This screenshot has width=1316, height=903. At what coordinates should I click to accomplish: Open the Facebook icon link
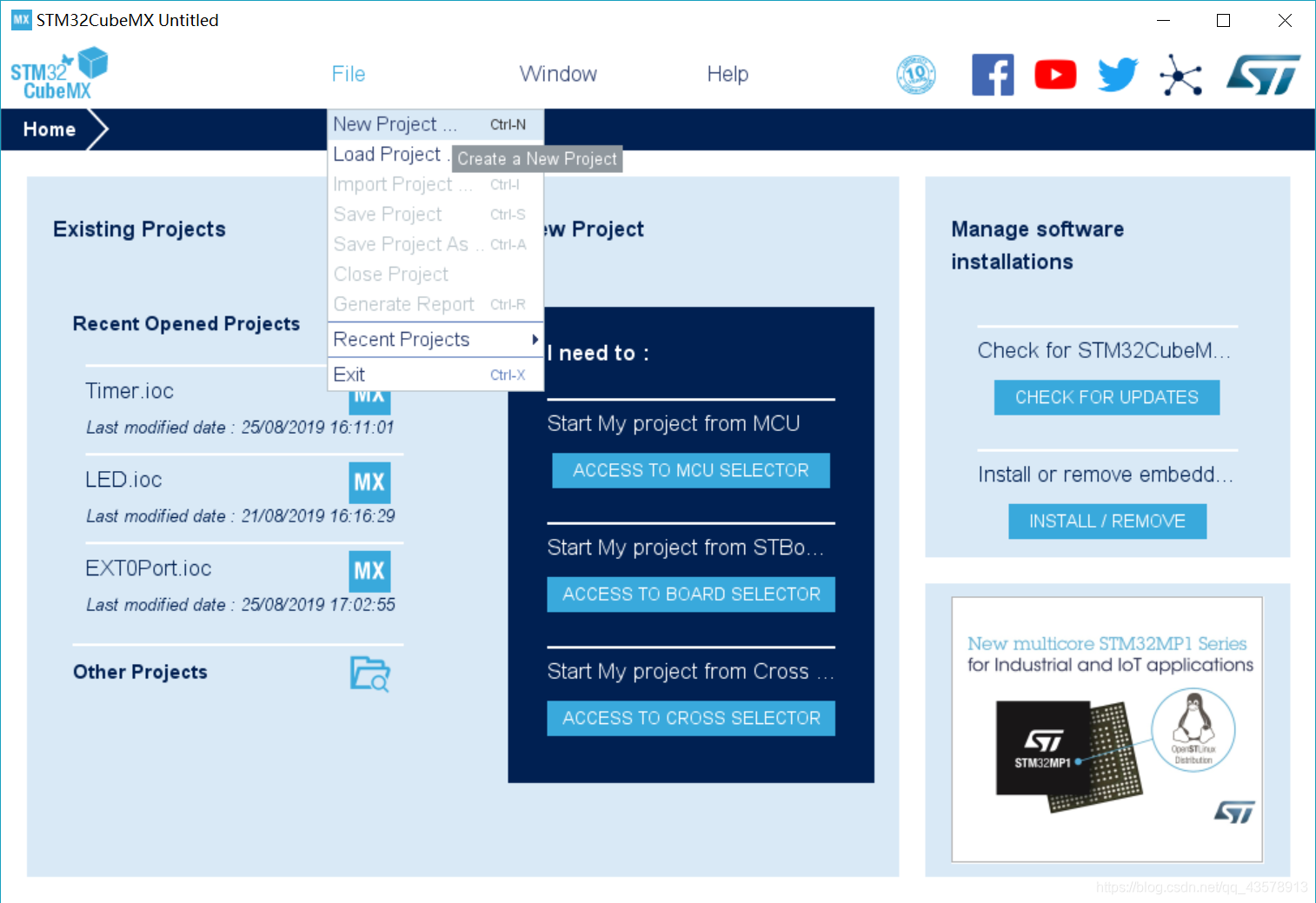[x=993, y=75]
